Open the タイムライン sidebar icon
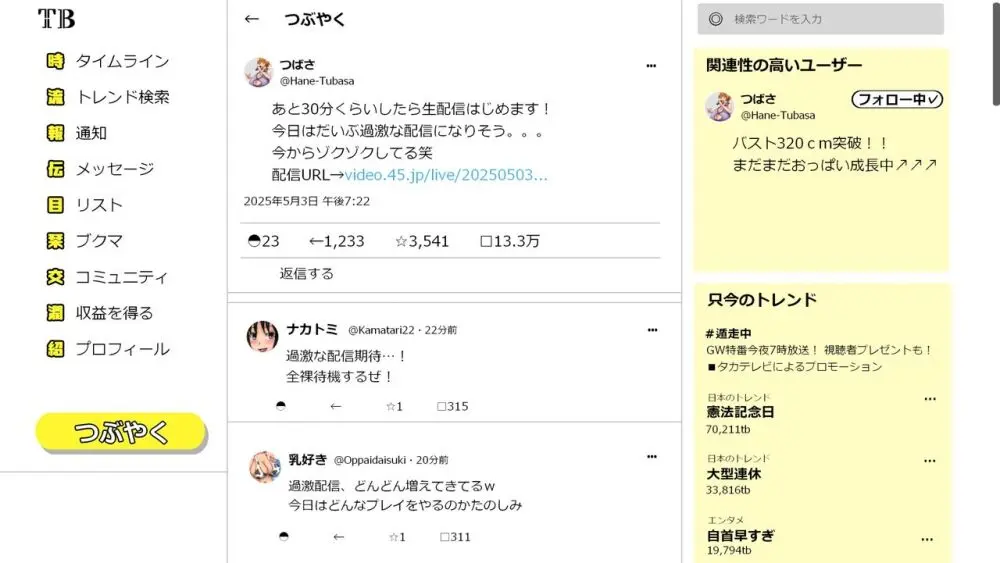1000x563 pixels. (55, 61)
